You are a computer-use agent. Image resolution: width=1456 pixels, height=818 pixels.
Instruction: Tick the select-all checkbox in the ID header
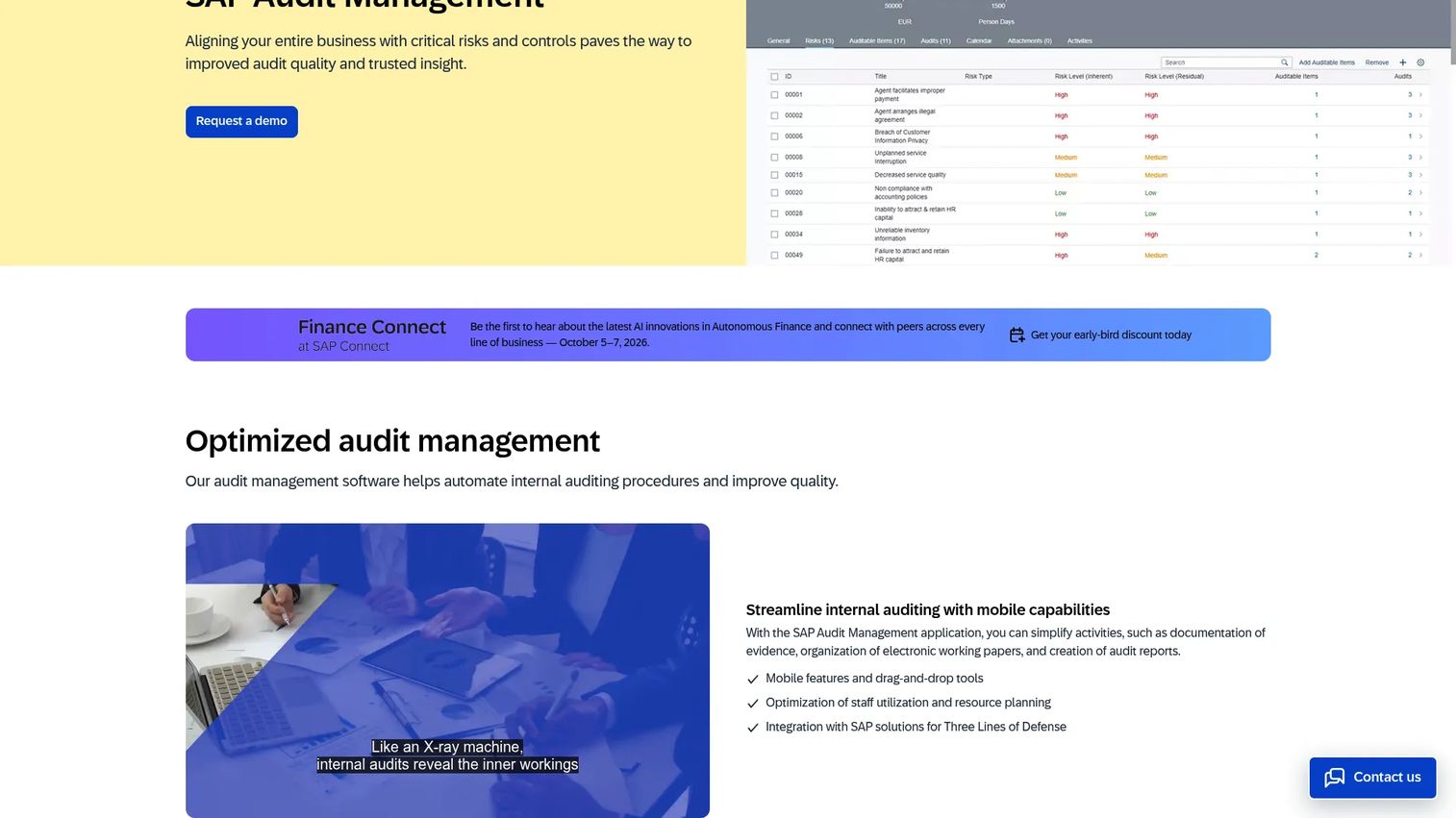[x=774, y=76]
